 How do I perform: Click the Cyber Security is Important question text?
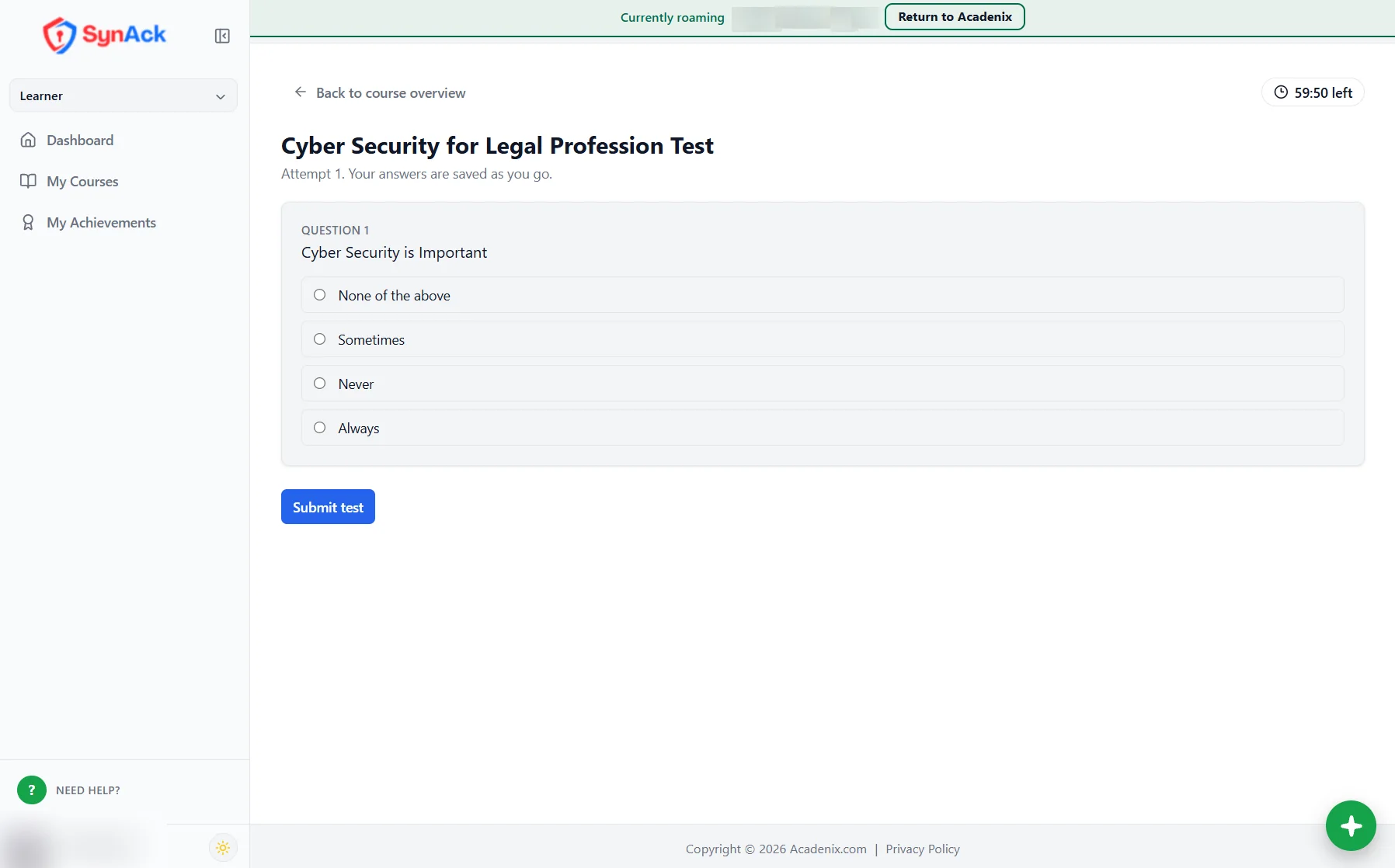394,252
